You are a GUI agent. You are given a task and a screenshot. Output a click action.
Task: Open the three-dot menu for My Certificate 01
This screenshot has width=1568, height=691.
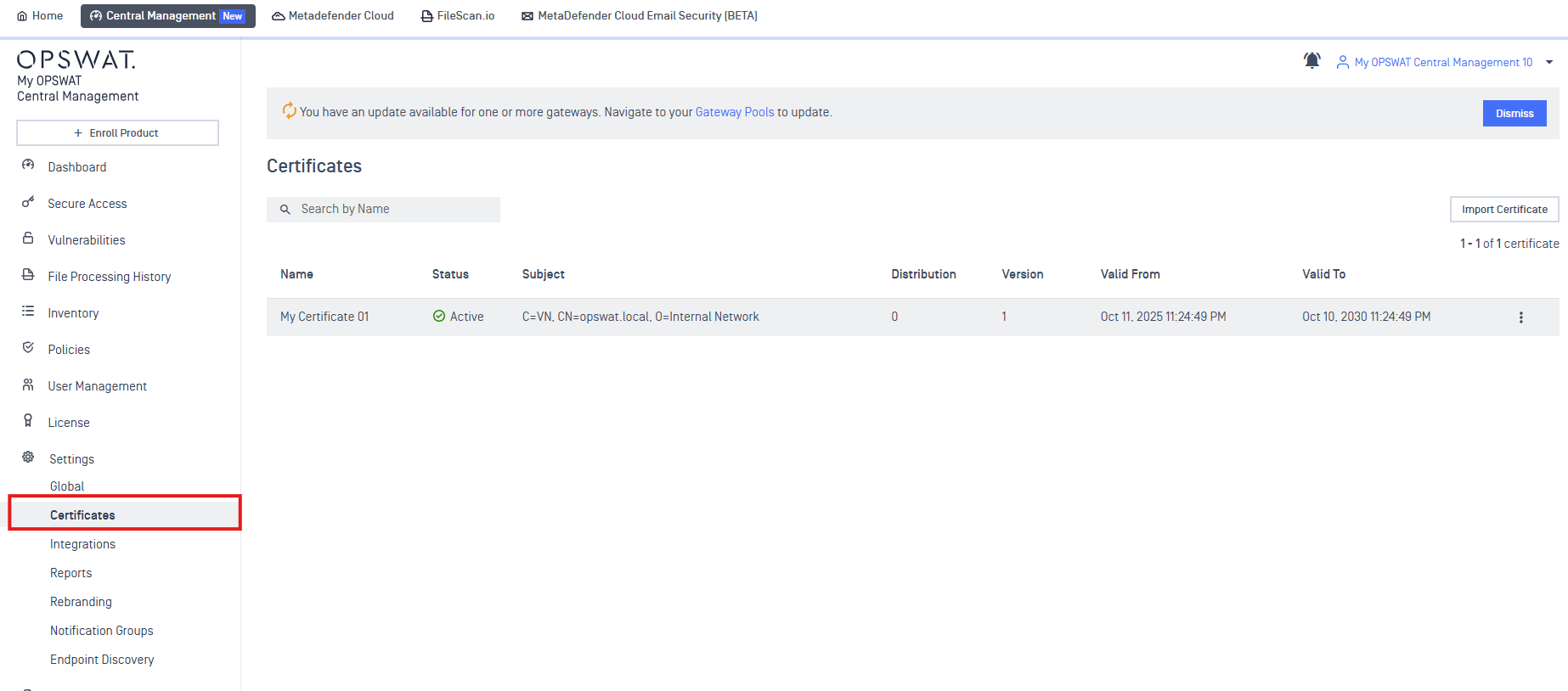(x=1520, y=317)
